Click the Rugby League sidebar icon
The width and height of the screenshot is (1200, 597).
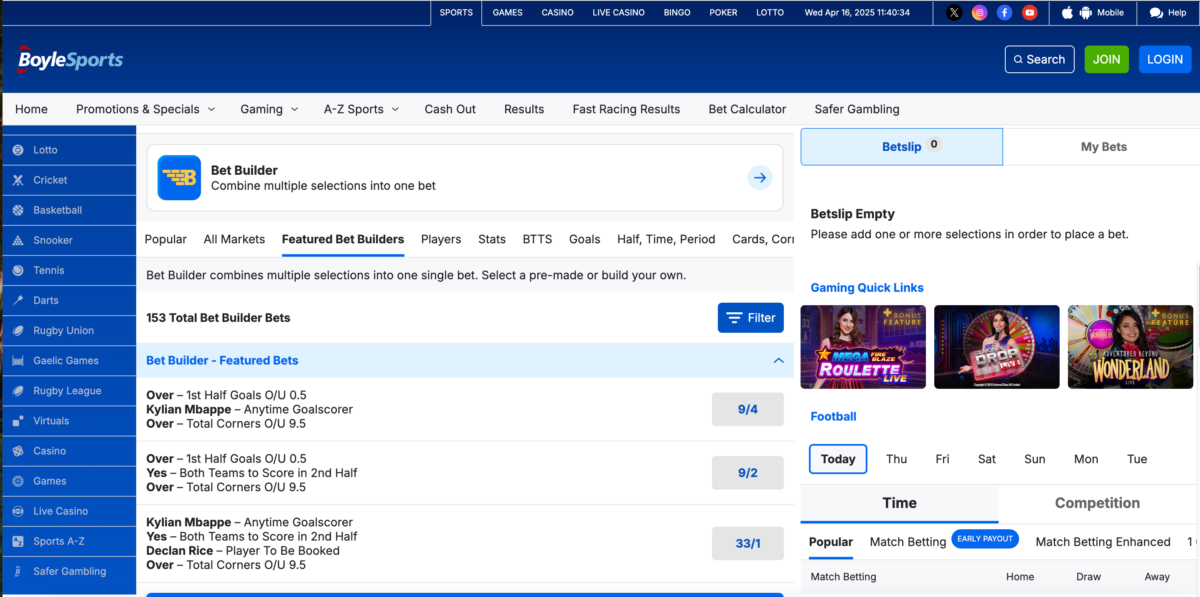point(18,391)
